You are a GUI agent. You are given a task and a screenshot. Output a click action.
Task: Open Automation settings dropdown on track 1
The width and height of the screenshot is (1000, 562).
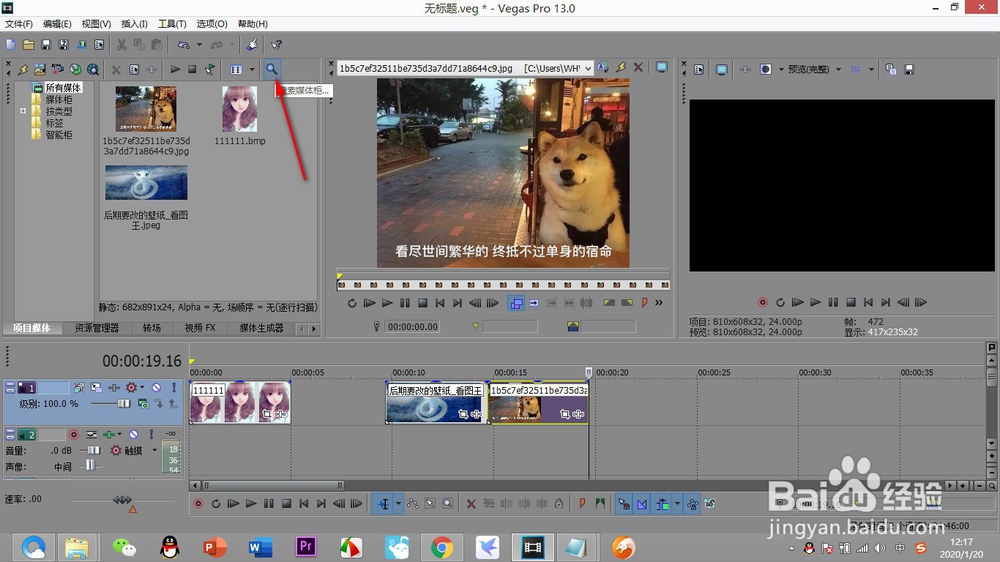[x=142, y=387]
